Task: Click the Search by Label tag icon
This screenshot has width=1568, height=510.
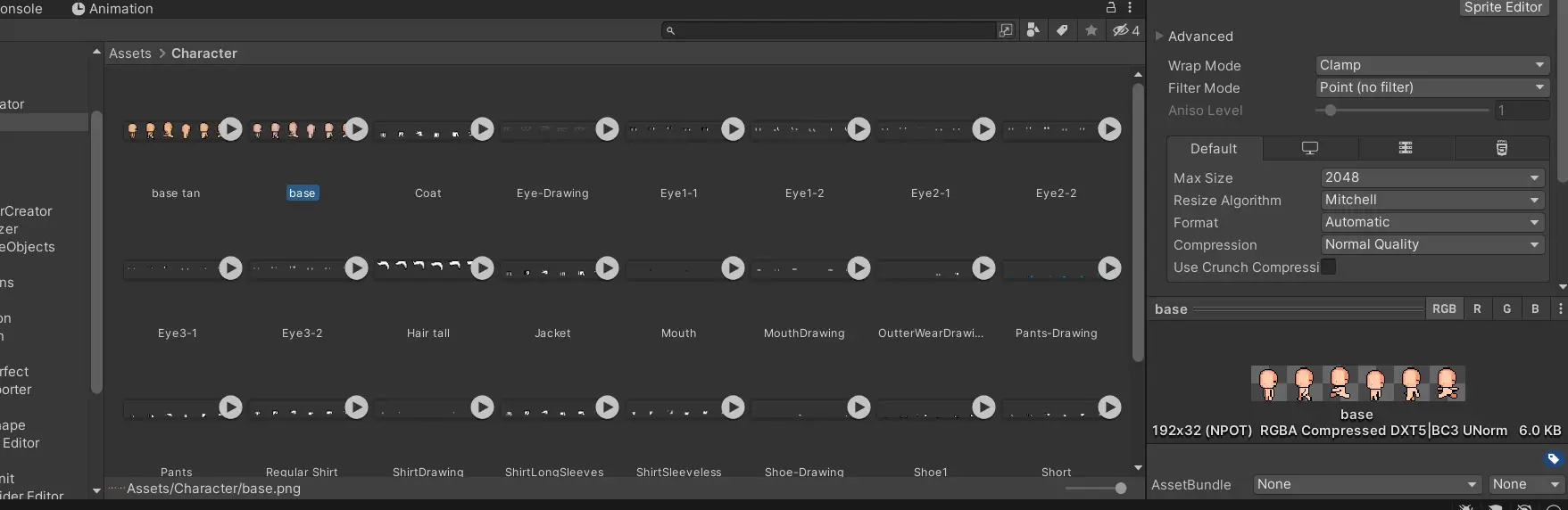Action: pyautogui.click(x=1062, y=30)
